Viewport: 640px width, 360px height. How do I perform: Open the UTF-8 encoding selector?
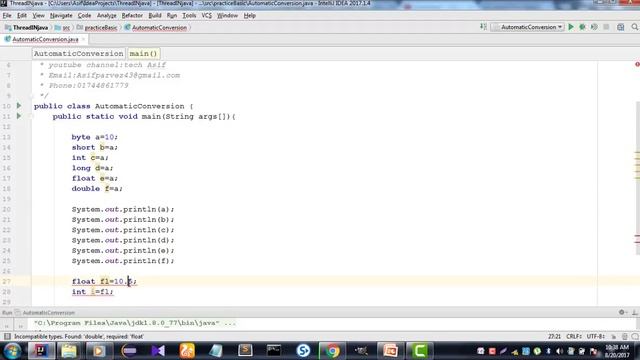coord(596,336)
